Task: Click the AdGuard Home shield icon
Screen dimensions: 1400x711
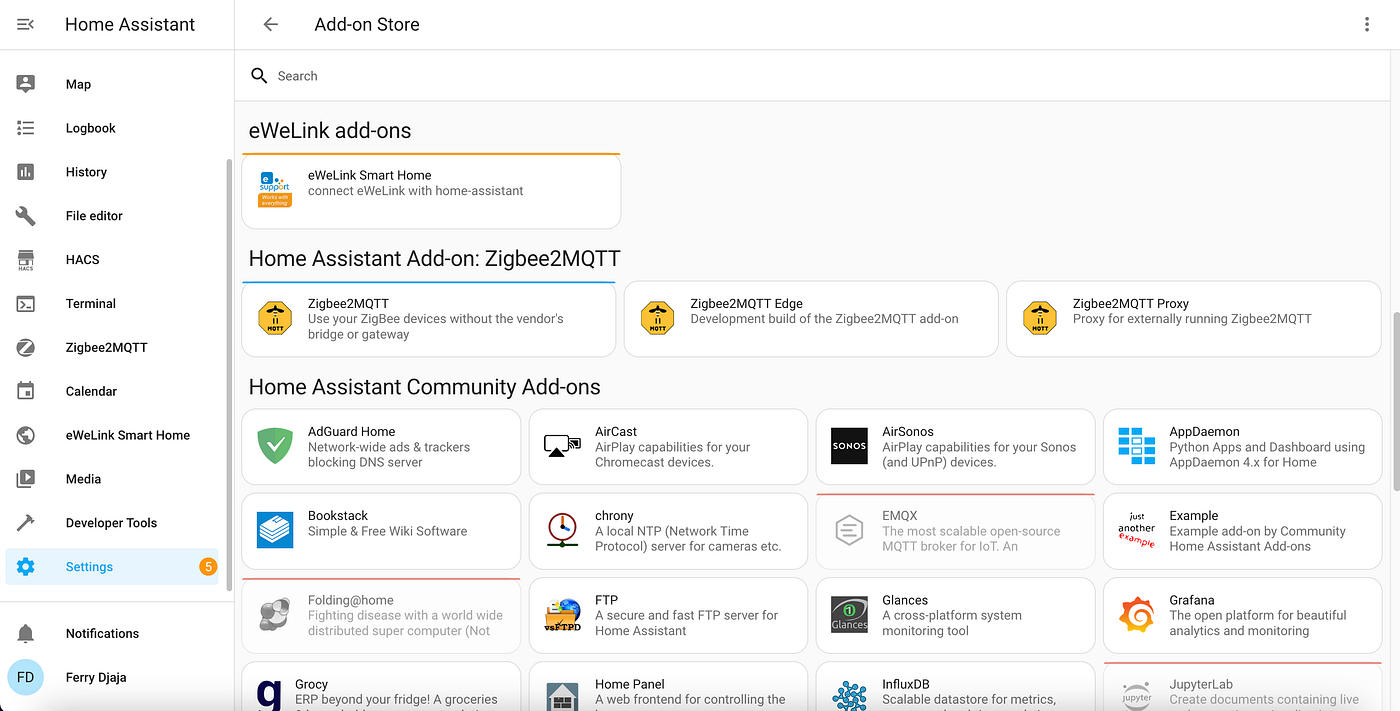Action: (x=275, y=446)
